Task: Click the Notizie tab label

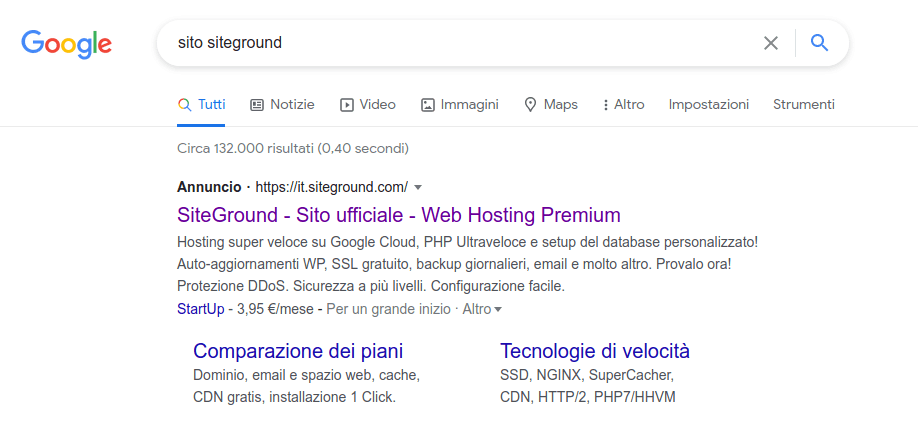Action: 292,105
